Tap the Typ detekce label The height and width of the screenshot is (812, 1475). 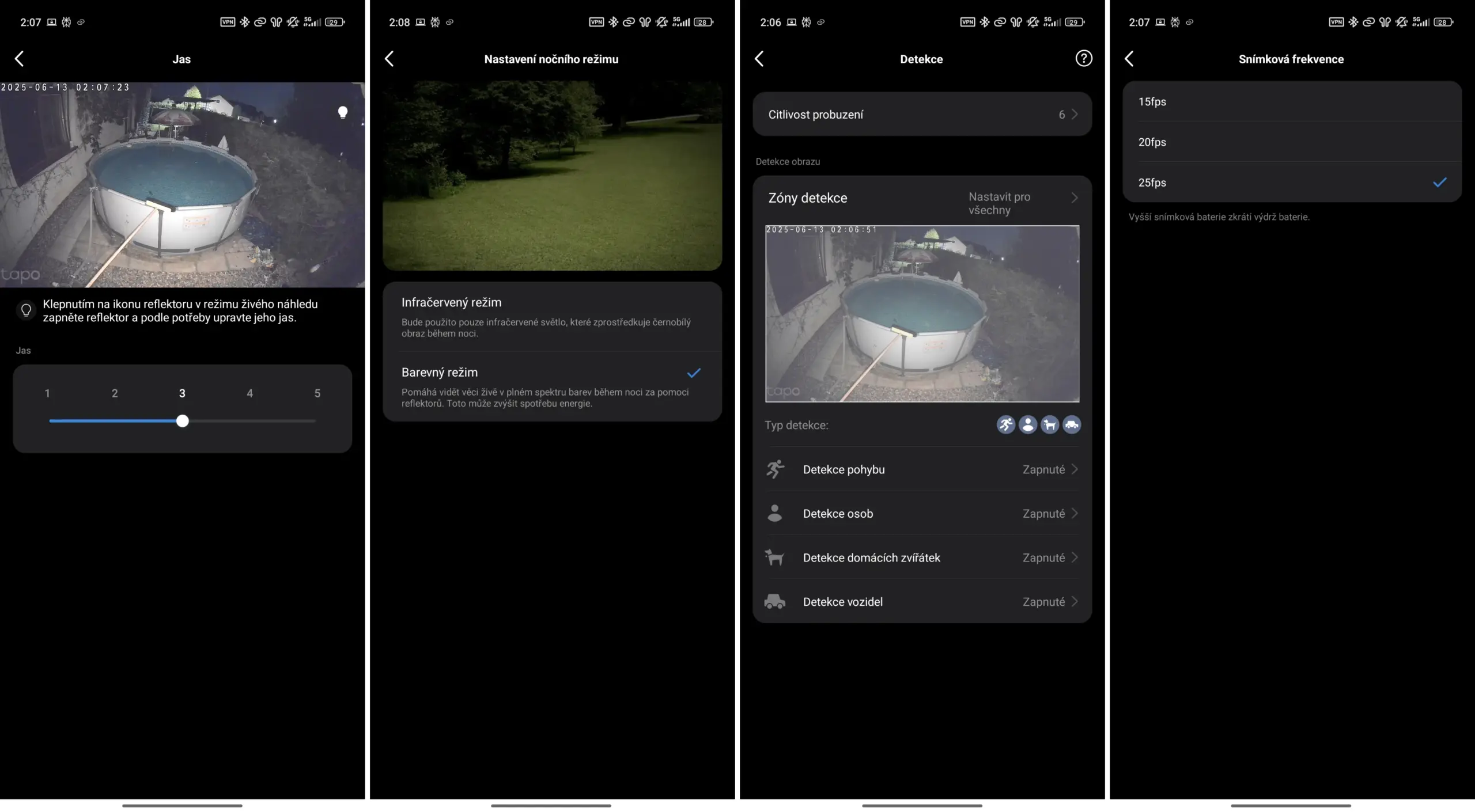click(x=796, y=425)
